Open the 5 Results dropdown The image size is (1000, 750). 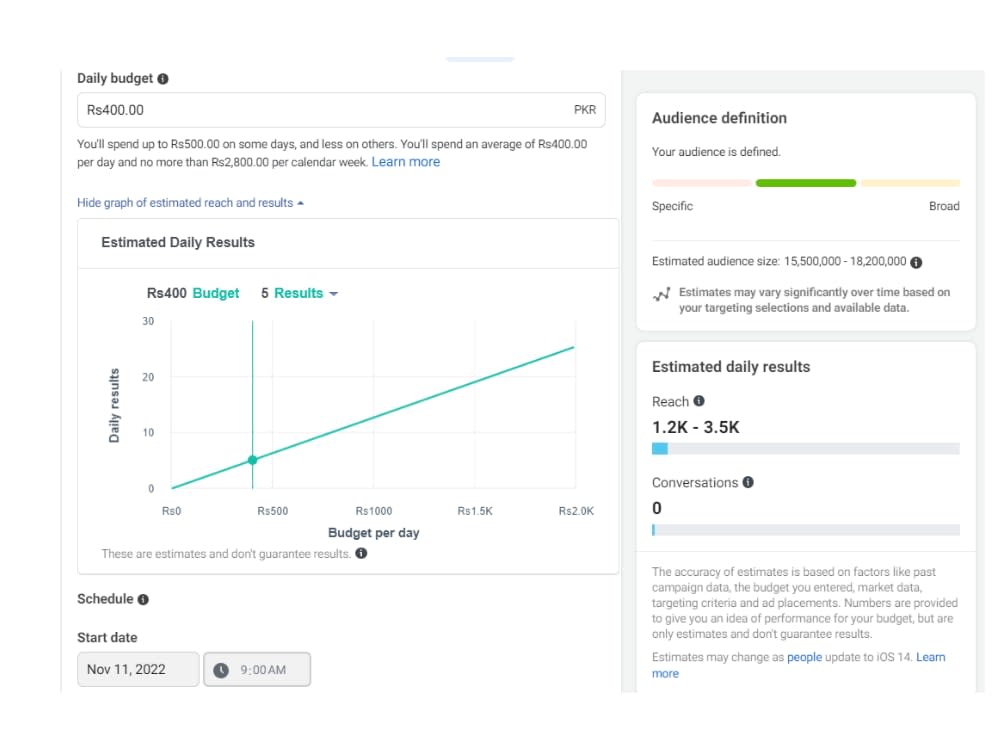click(299, 293)
